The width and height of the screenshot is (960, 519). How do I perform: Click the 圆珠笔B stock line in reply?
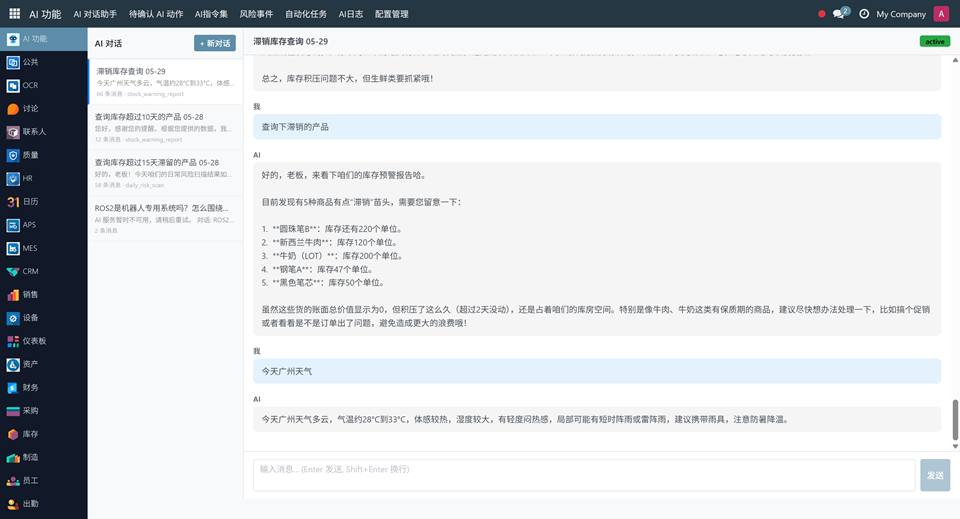click(332, 229)
